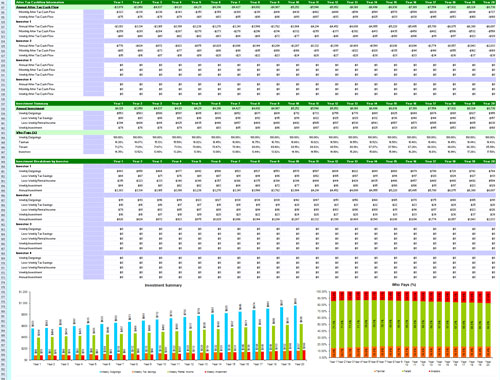
Task: Select the Who Pays (%) stacked chart title
Action: click(x=404, y=285)
